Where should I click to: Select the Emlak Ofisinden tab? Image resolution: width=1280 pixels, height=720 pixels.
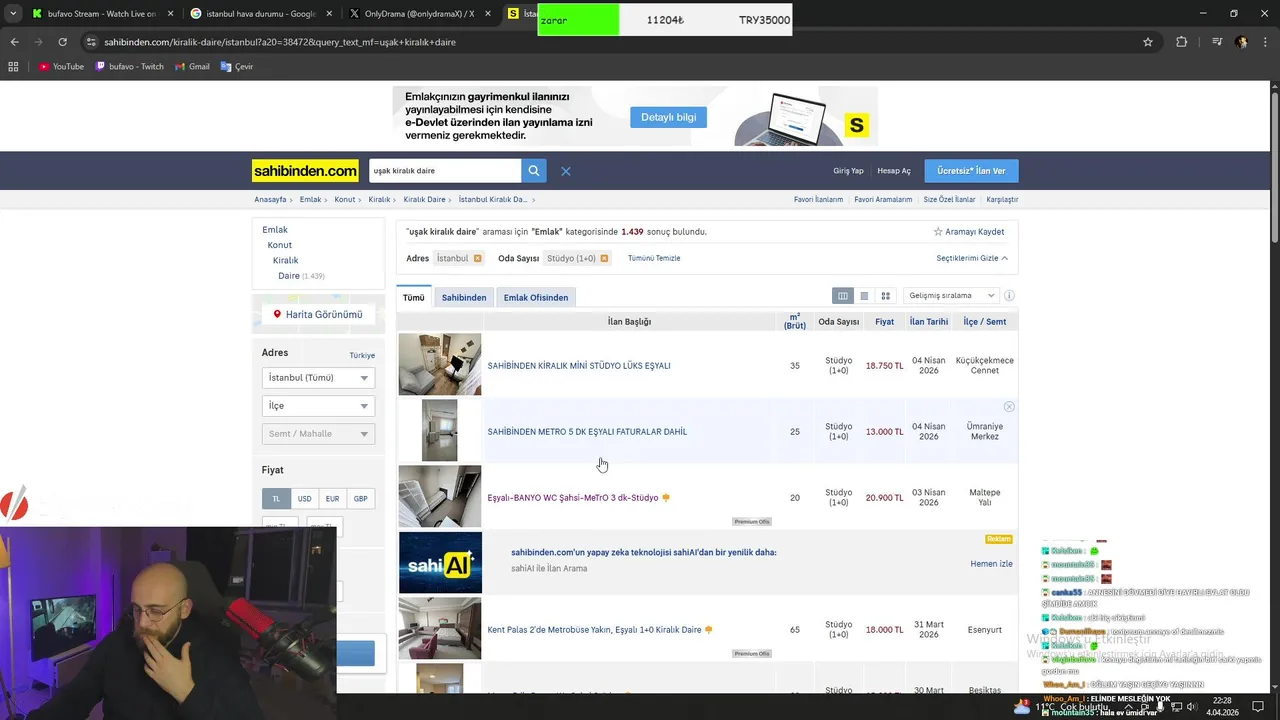pos(536,298)
